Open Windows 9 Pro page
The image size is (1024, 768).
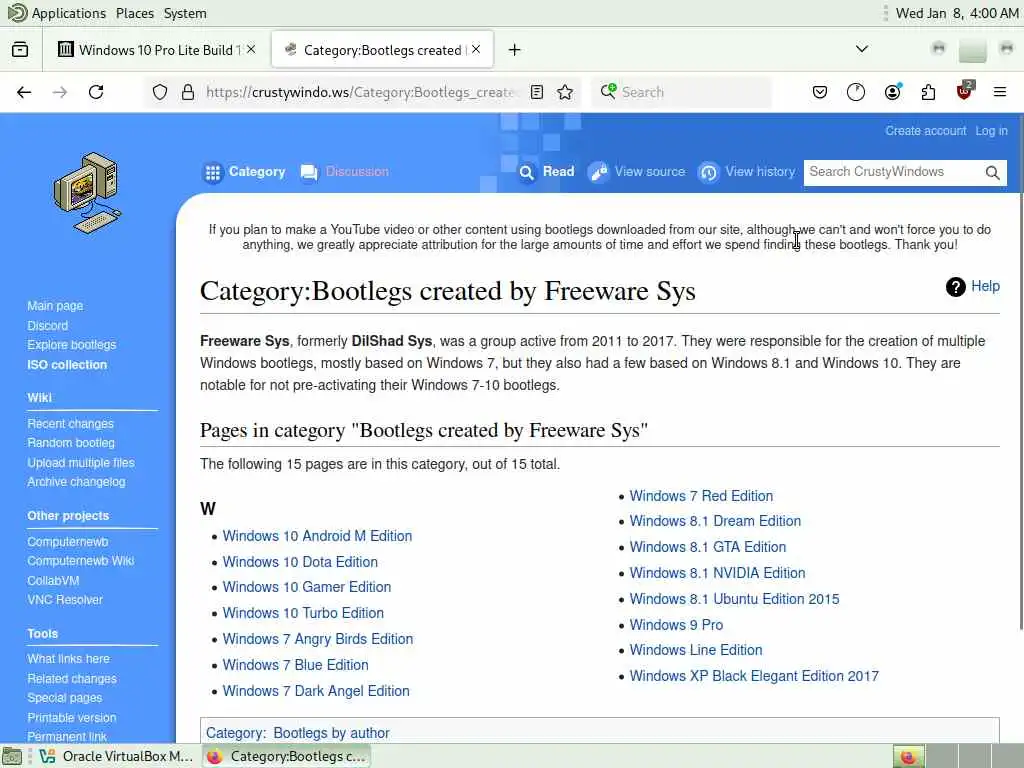677,625
